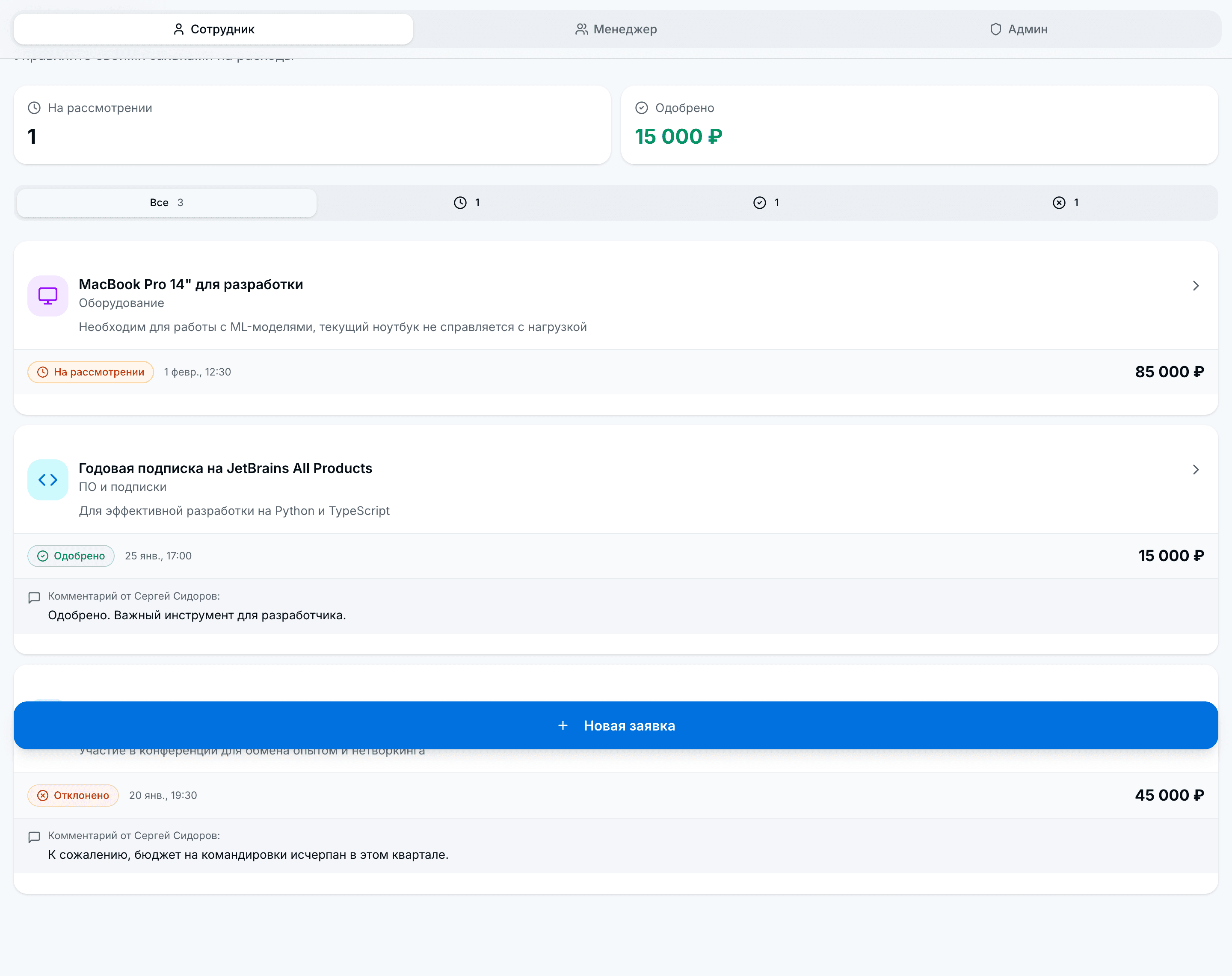Click the date 1 февр., 12:30
The height and width of the screenshot is (976, 1232).
point(198,372)
